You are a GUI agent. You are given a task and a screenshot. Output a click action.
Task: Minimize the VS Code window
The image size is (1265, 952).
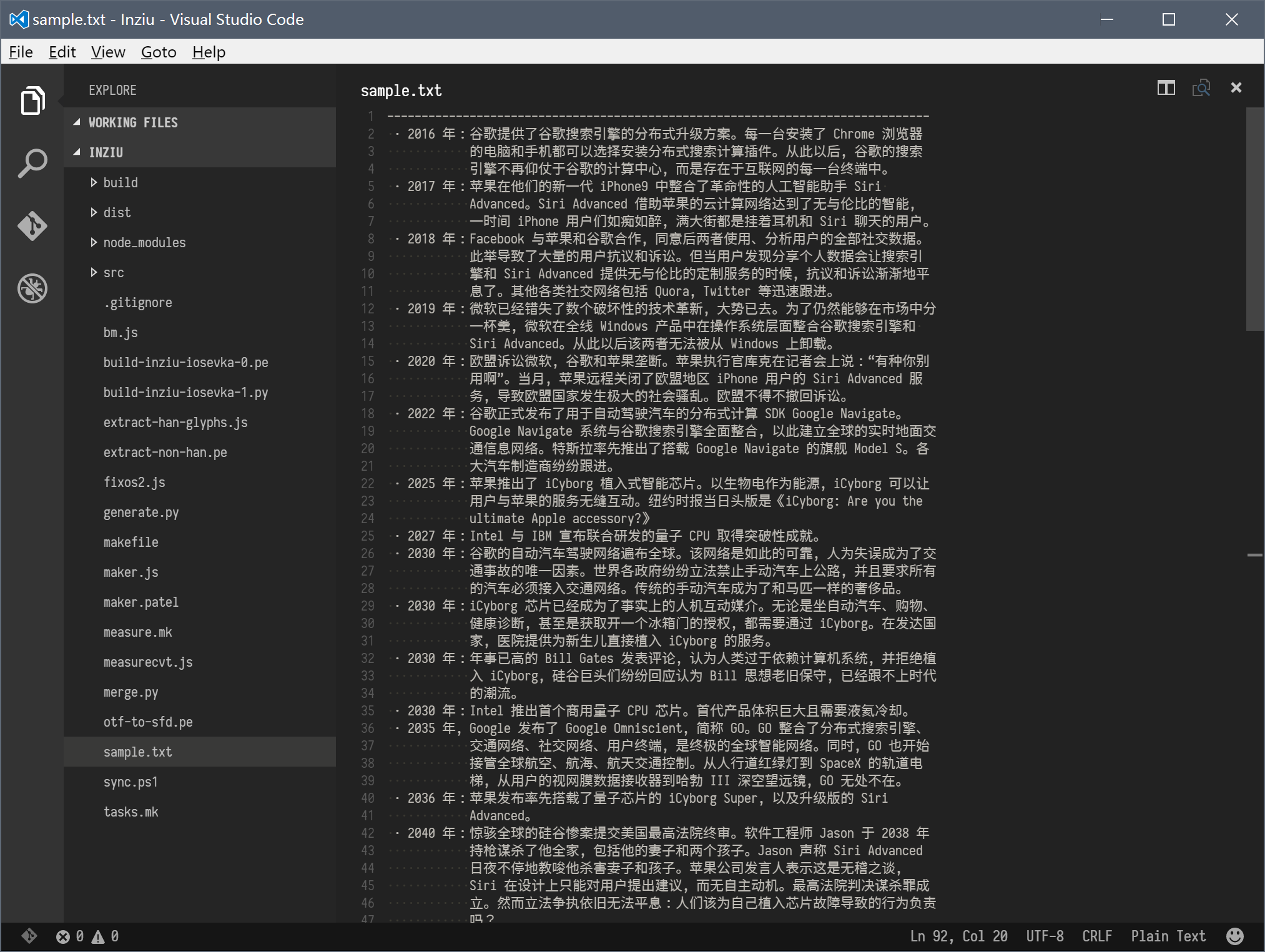1107,19
